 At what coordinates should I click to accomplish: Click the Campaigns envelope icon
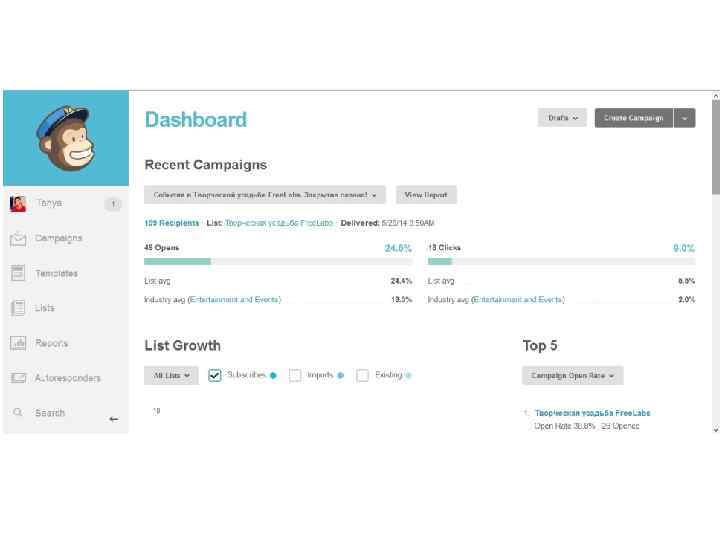click(18, 238)
